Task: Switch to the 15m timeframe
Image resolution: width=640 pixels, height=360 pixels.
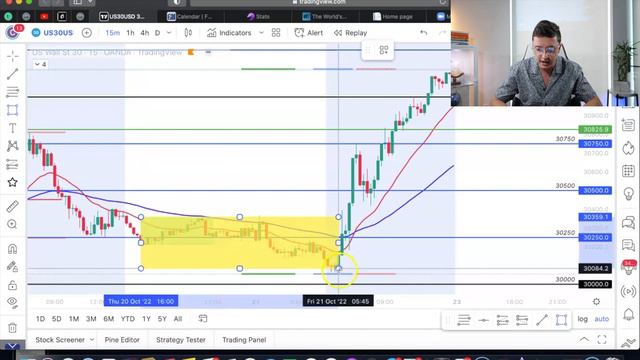Action: tap(112, 33)
